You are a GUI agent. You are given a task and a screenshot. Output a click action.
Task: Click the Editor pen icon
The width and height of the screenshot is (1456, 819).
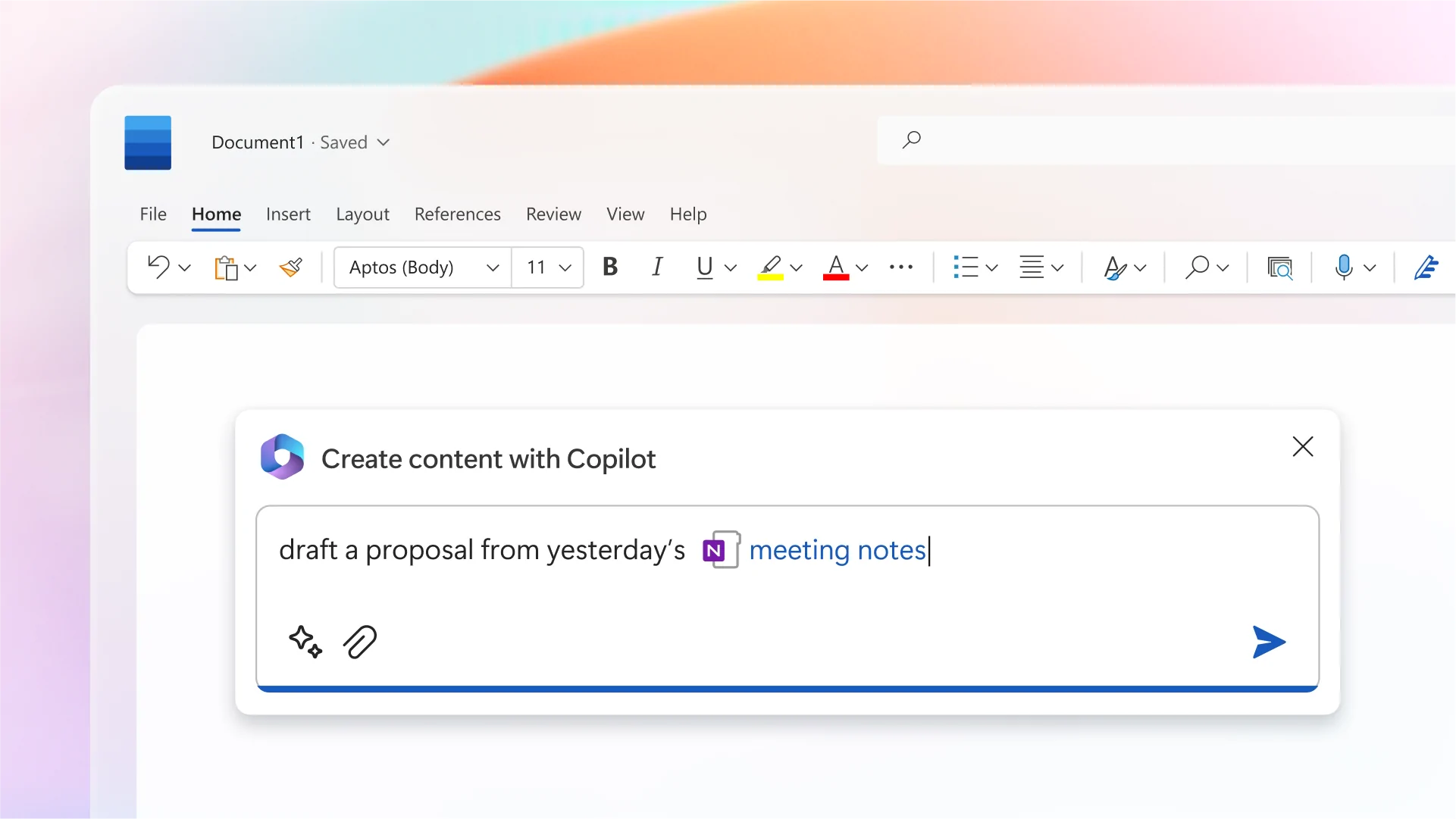pos(1426,267)
